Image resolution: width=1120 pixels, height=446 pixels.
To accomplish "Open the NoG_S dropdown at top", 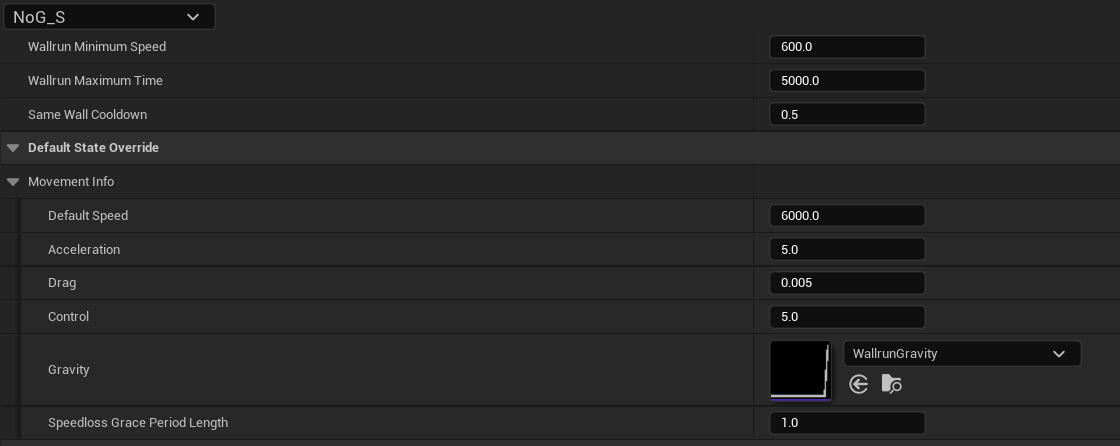I will pos(109,17).
